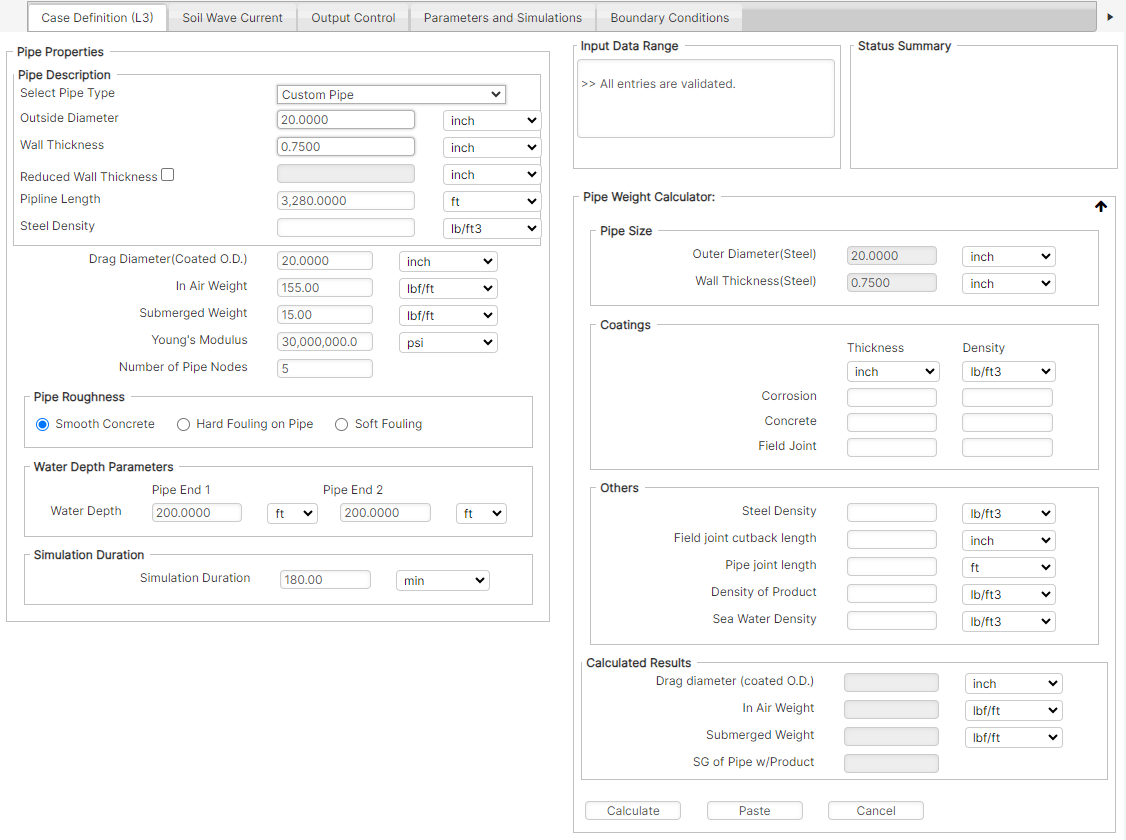Change Sea Water Density unit dropdown
Screen dimensions: 1126x840
pos(1008,621)
